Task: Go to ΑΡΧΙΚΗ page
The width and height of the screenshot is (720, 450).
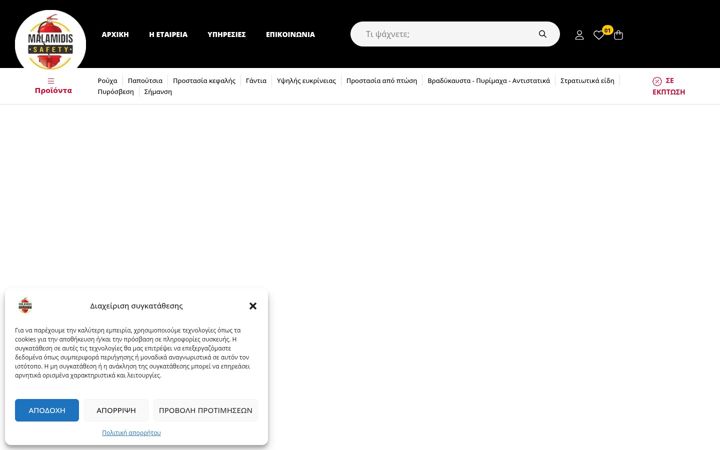Action: 115,34
